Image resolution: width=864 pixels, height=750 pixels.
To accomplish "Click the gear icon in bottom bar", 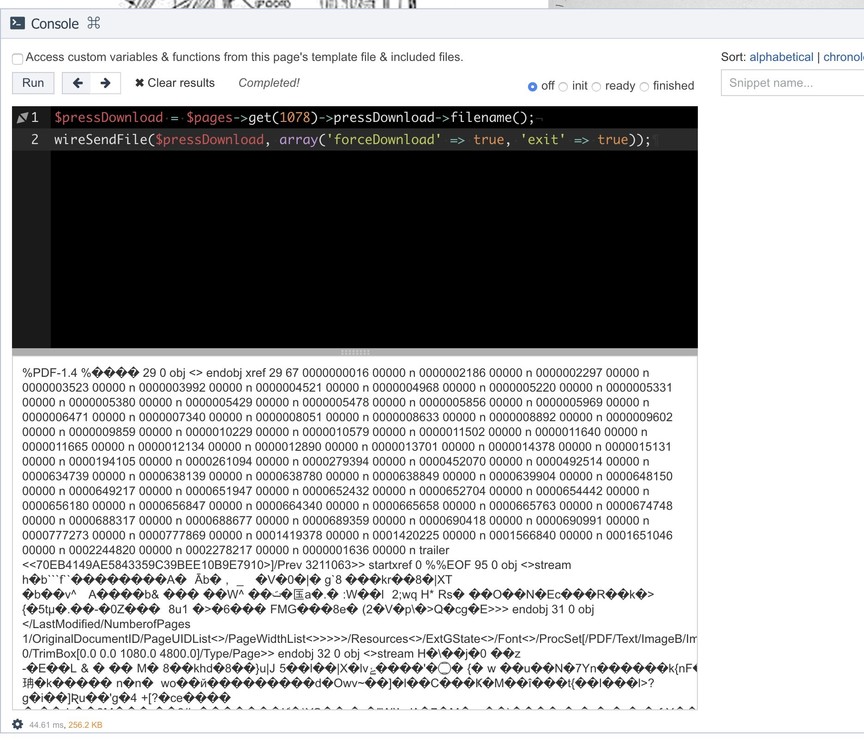I will tap(17, 724).
